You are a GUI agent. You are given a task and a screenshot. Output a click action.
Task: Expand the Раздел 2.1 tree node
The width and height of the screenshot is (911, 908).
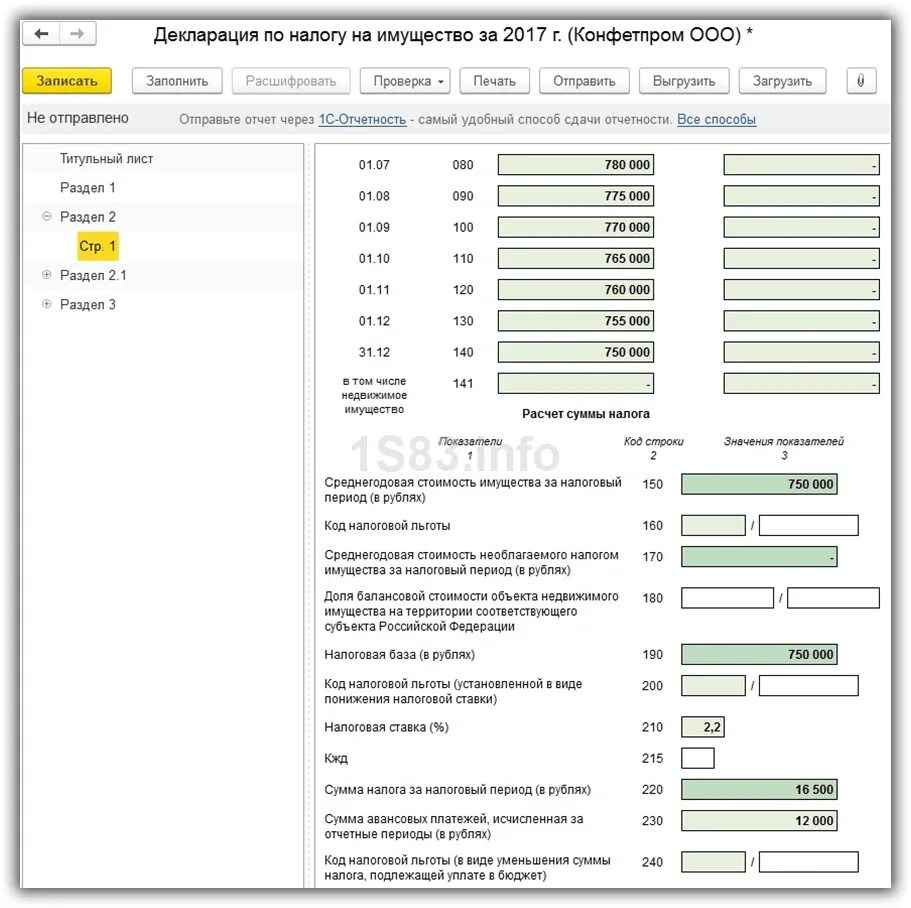(x=47, y=275)
